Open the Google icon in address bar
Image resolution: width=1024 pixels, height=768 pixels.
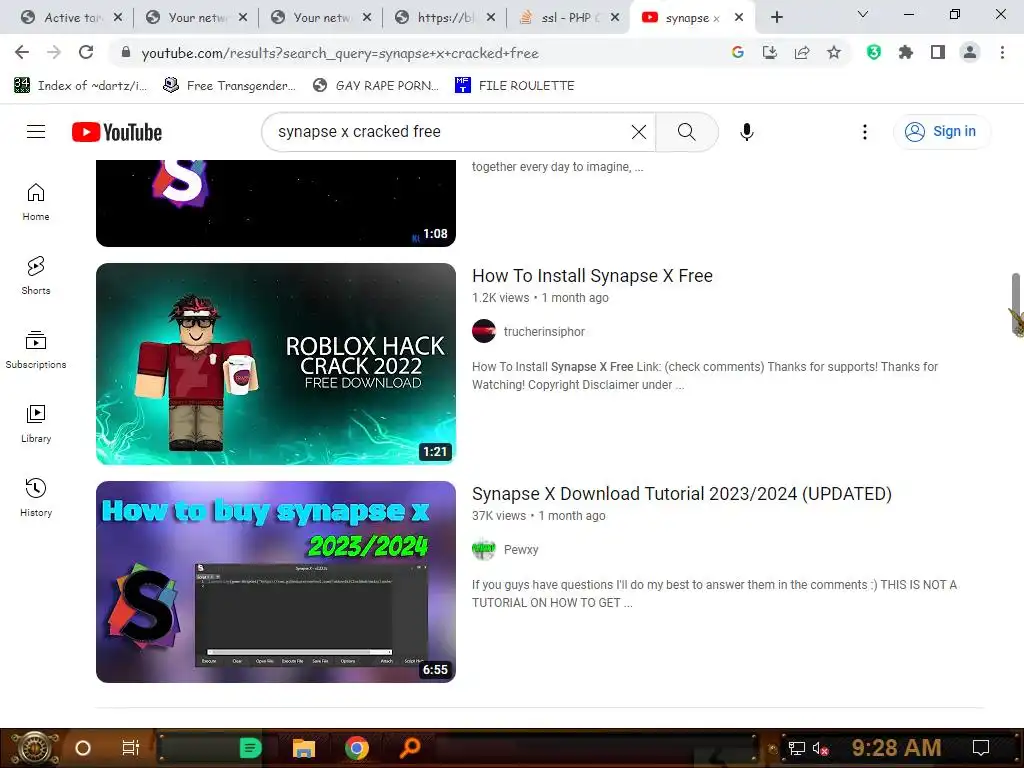pyautogui.click(x=738, y=52)
